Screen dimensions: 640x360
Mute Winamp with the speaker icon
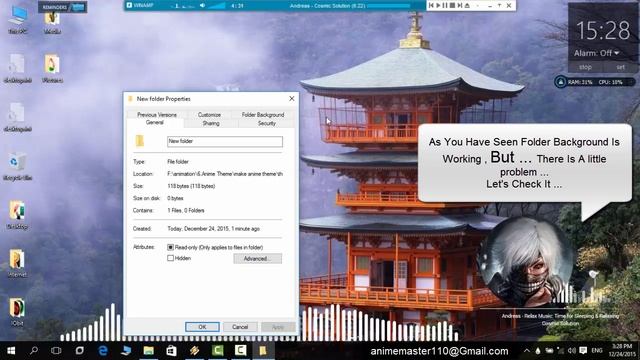click(202, 6)
